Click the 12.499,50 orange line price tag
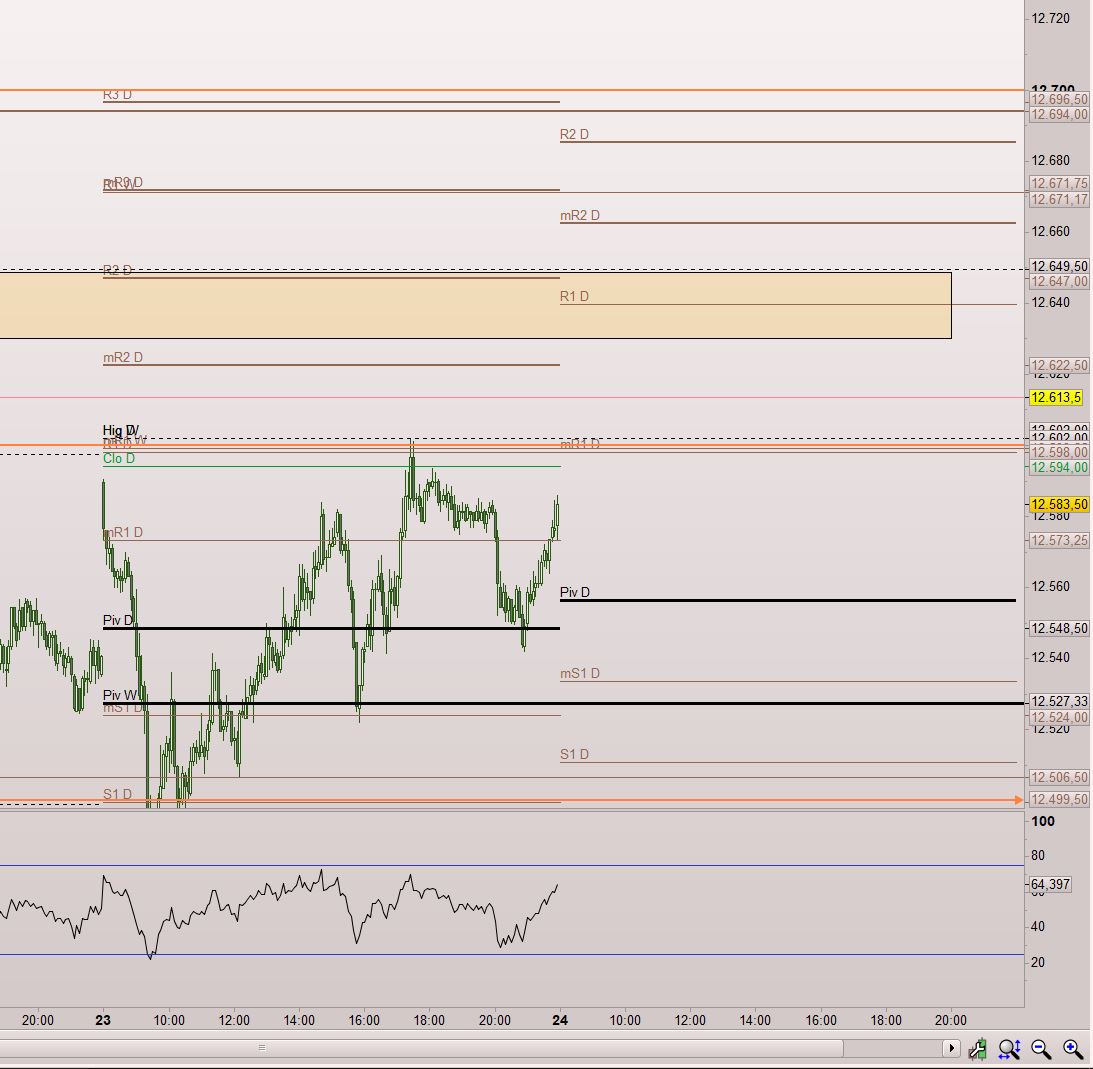Viewport: 1093px width, 1069px height. coord(1059,799)
